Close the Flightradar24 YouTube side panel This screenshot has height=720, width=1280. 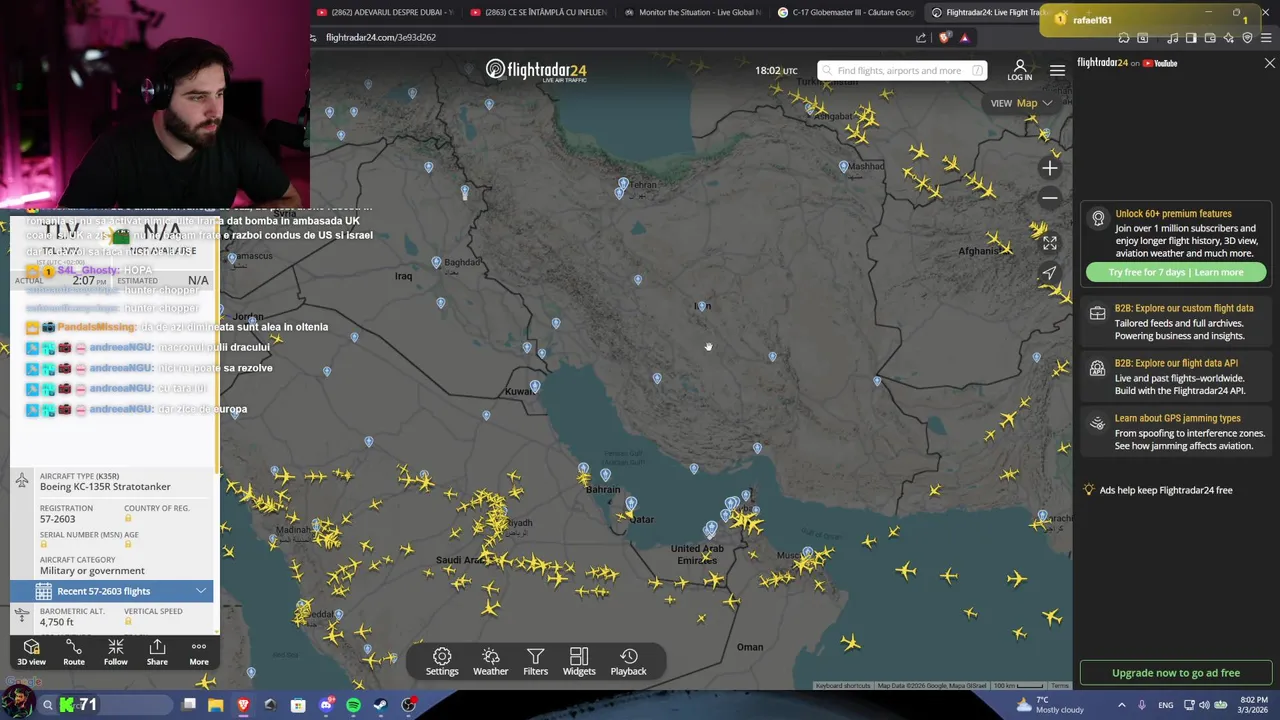[x=1270, y=63]
